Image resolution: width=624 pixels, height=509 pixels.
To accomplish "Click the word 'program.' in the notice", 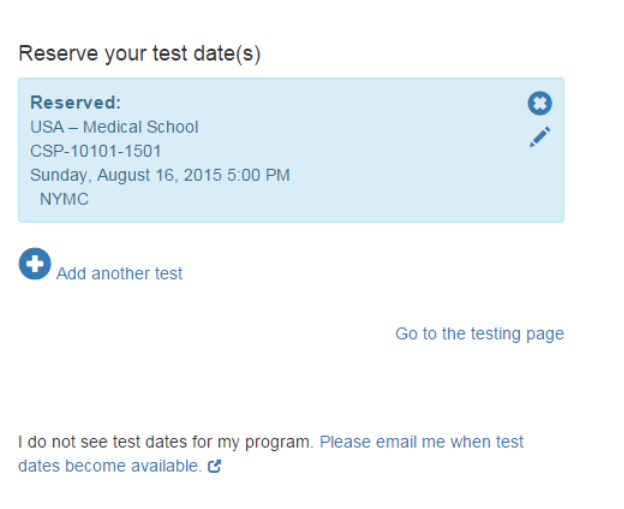I will click(x=286, y=442).
